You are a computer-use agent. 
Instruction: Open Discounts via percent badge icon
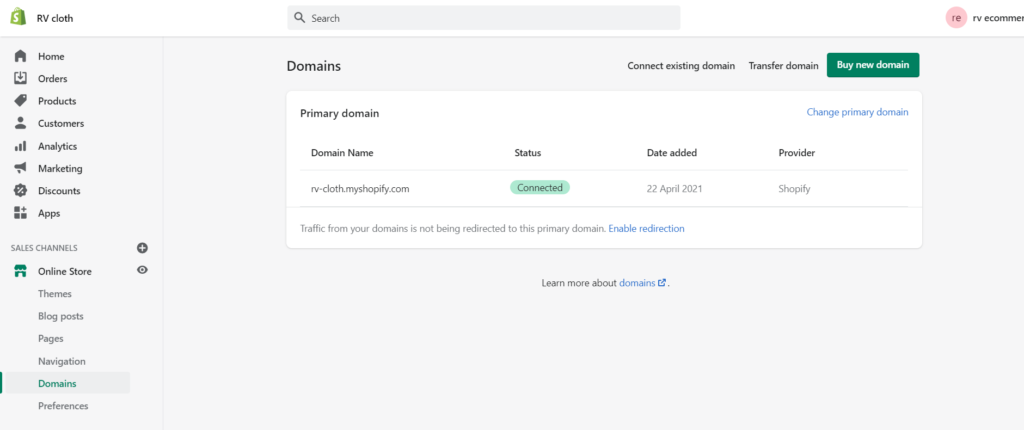[x=20, y=190]
